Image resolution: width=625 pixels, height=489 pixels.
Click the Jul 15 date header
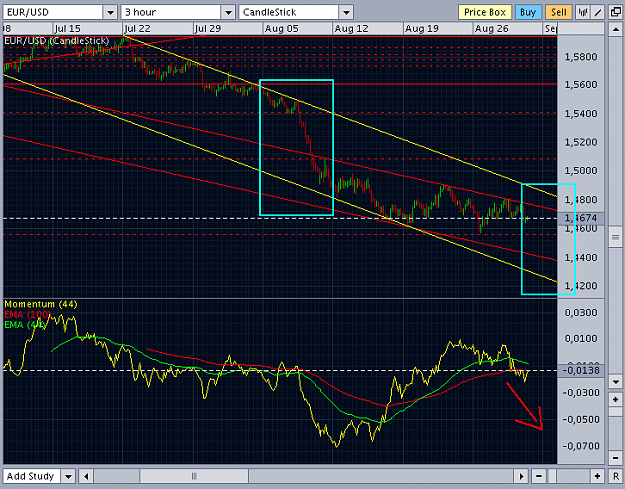67,29
